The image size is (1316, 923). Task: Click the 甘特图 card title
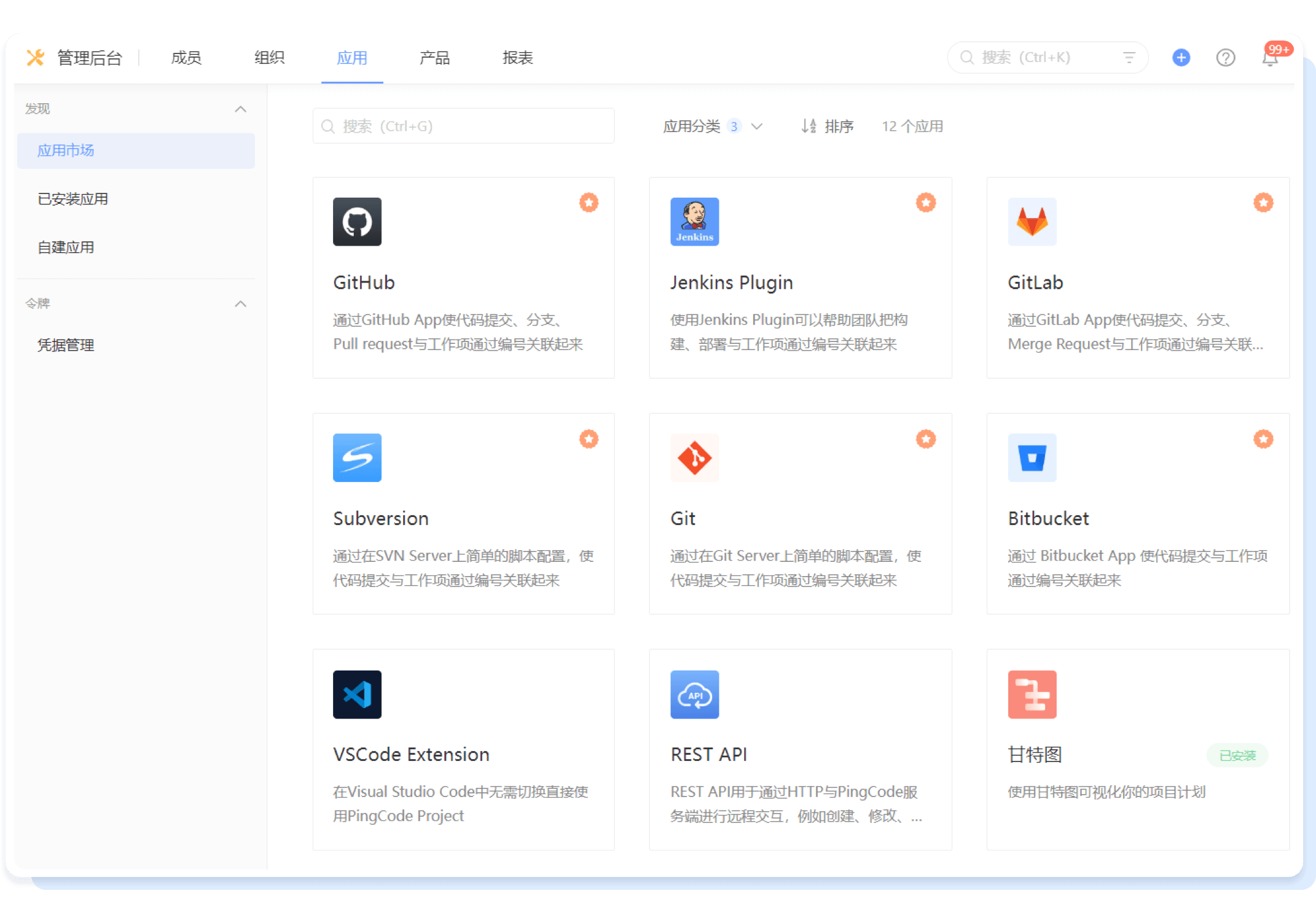coord(1035,755)
